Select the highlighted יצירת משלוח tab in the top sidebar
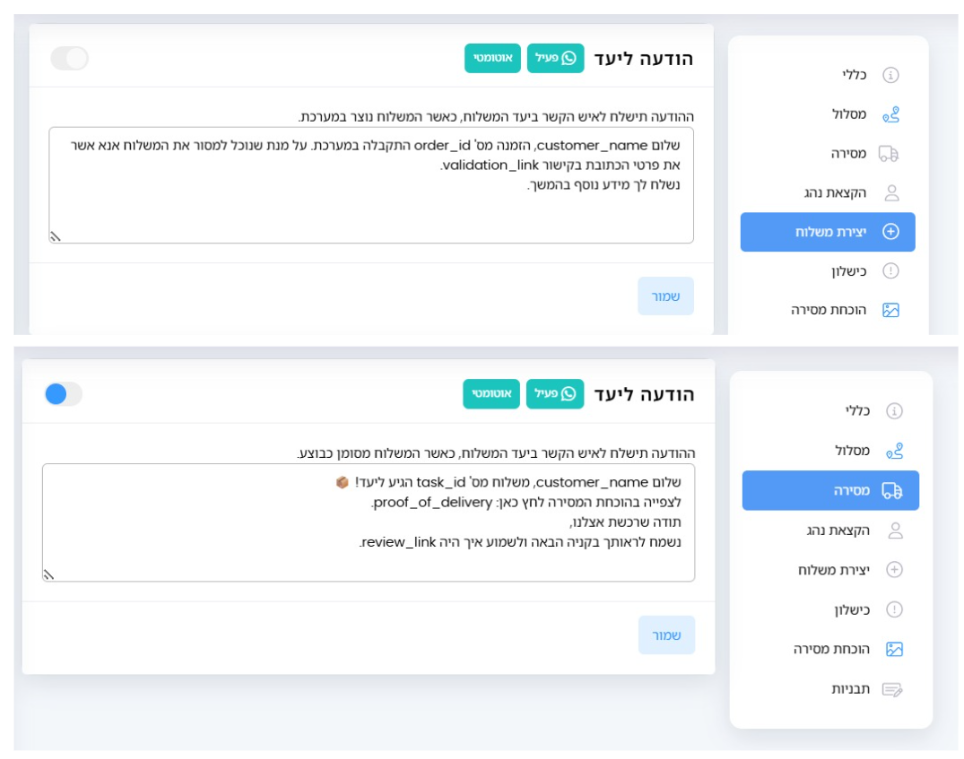Image resolution: width=964 pixels, height=759 pixels. click(828, 232)
